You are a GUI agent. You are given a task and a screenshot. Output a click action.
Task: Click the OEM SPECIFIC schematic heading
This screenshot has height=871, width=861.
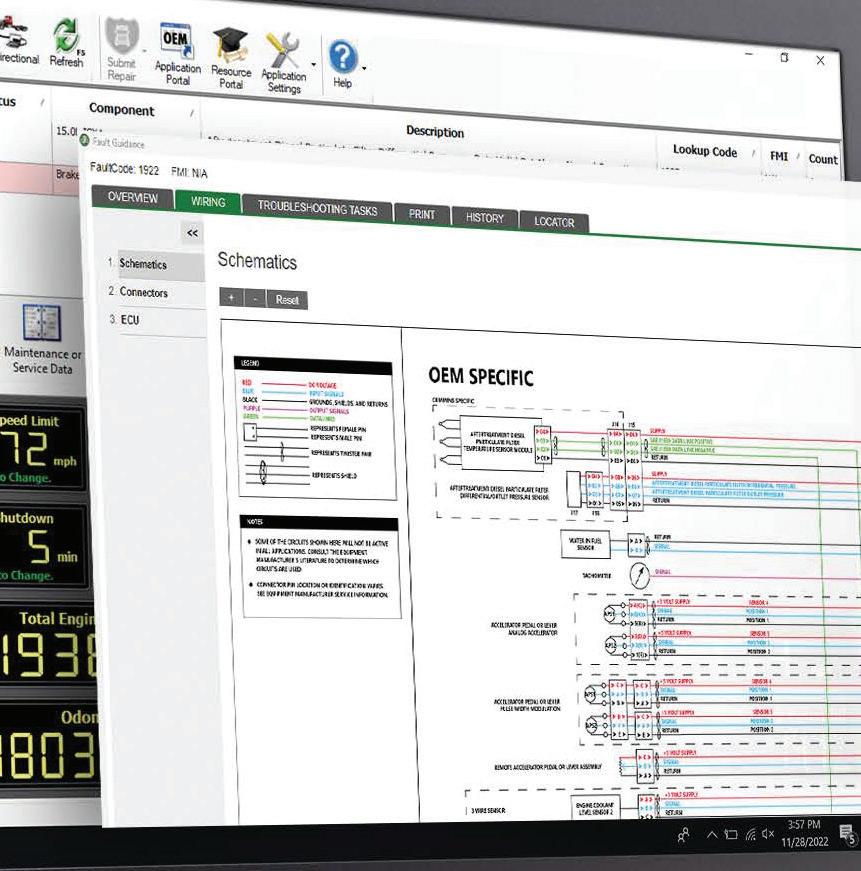[480, 377]
